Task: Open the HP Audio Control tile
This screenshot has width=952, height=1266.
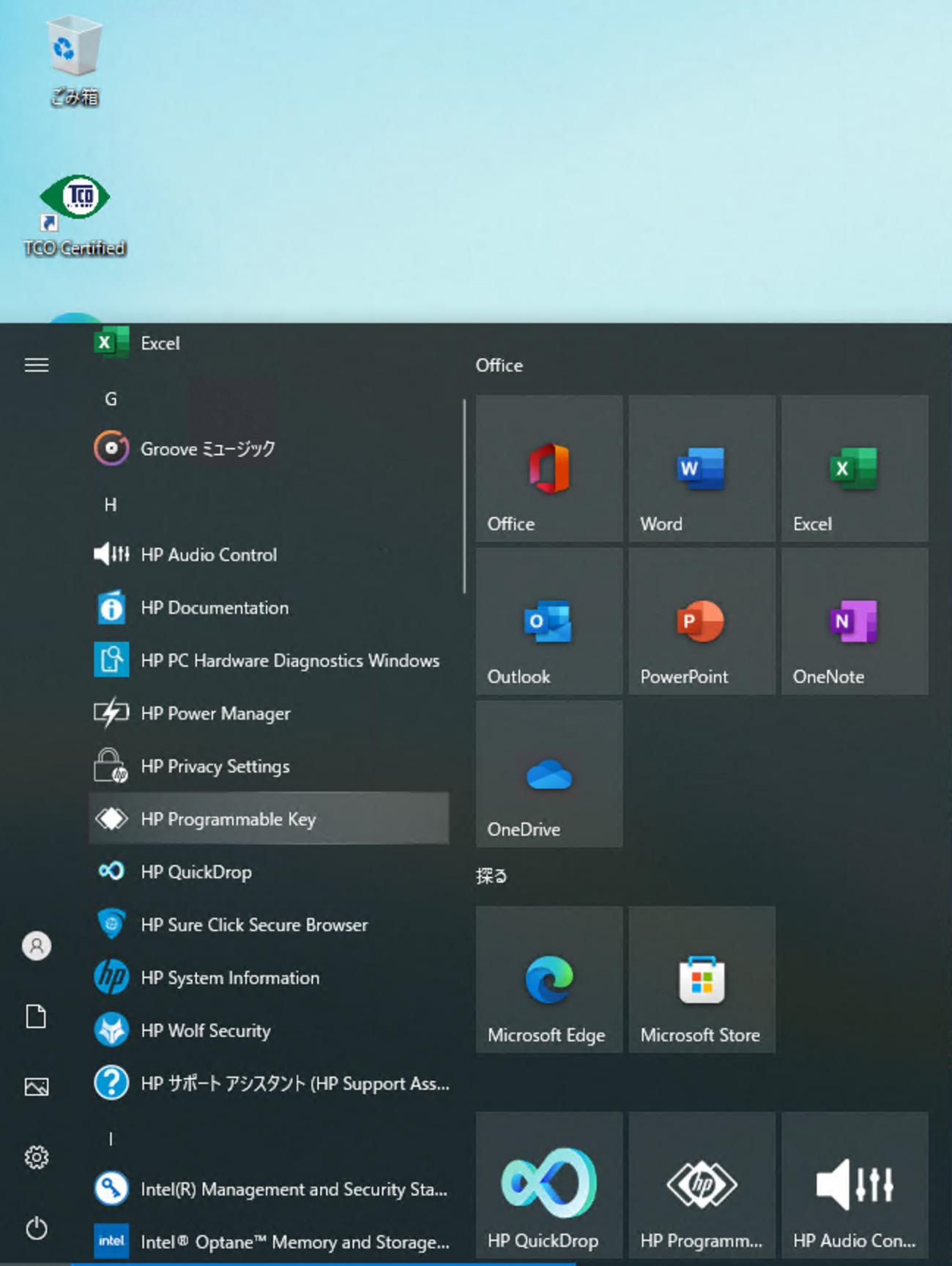Action: coord(855,1185)
